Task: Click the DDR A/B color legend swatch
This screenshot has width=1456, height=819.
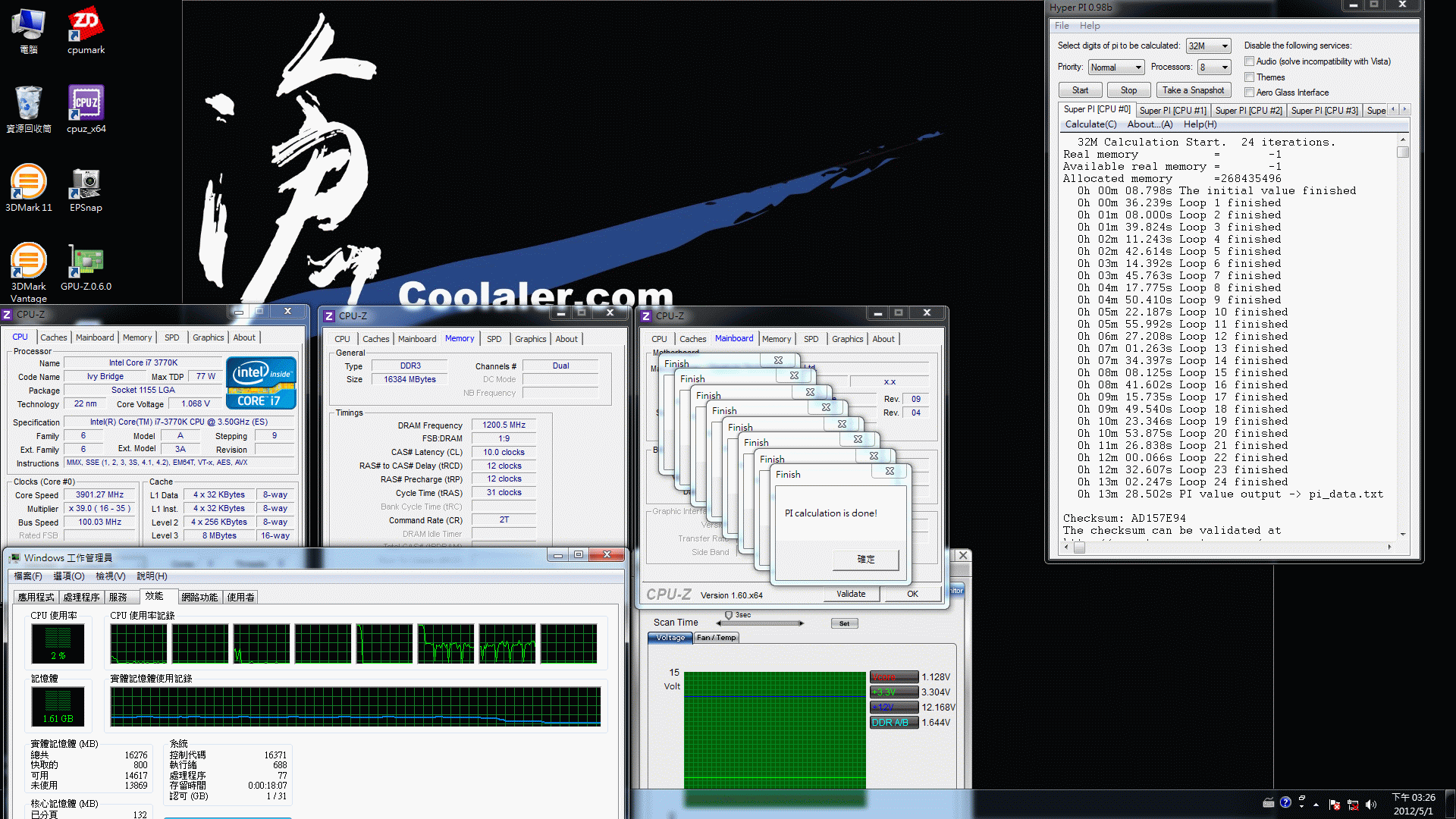Action: click(x=894, y=723)
